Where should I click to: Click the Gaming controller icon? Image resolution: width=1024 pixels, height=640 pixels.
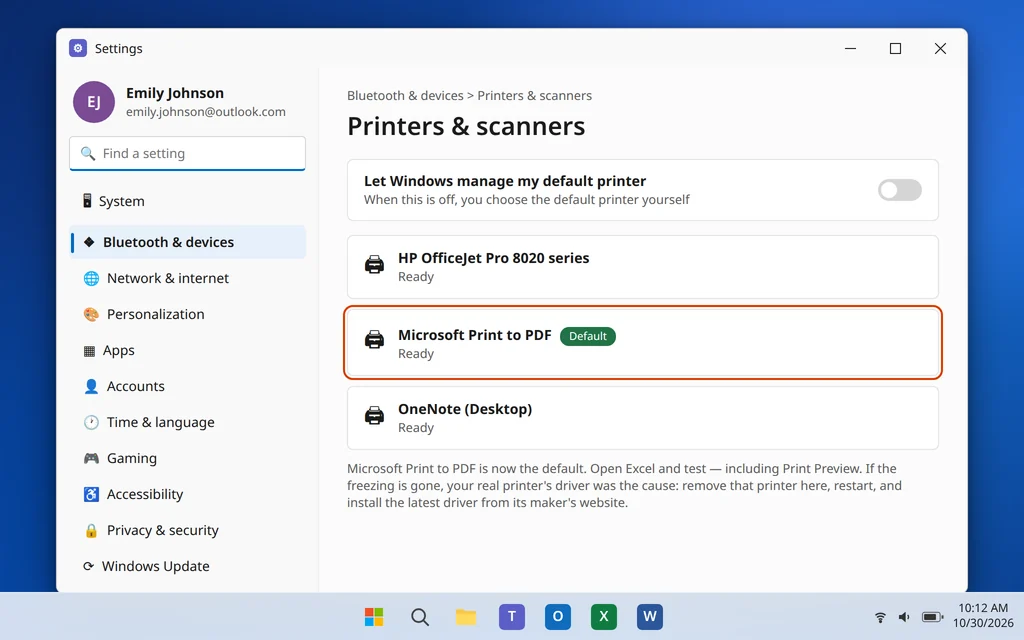coord(91,458)
